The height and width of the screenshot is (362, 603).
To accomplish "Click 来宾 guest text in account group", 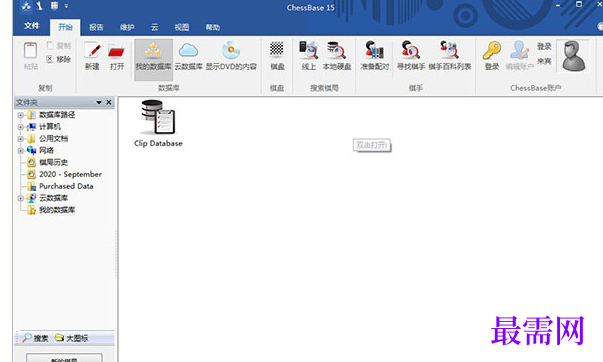I will [x=544, y=61].
